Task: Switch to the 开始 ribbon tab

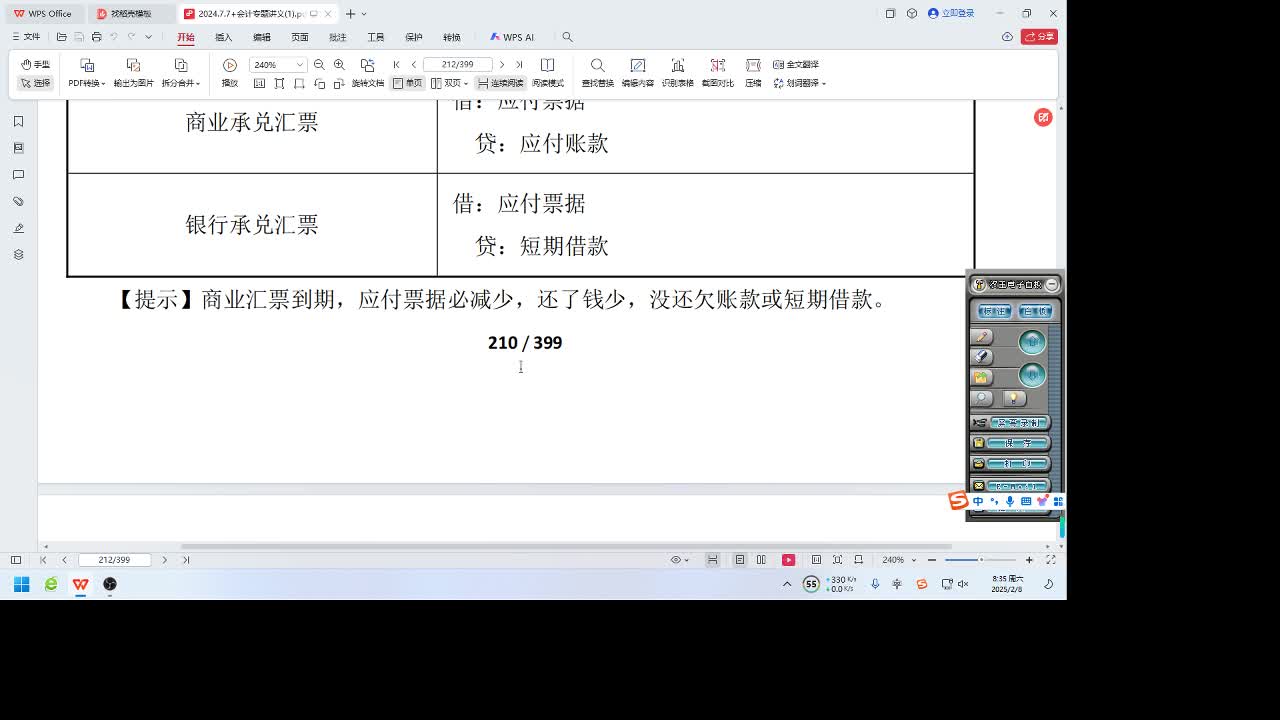Action: point(186,37)
